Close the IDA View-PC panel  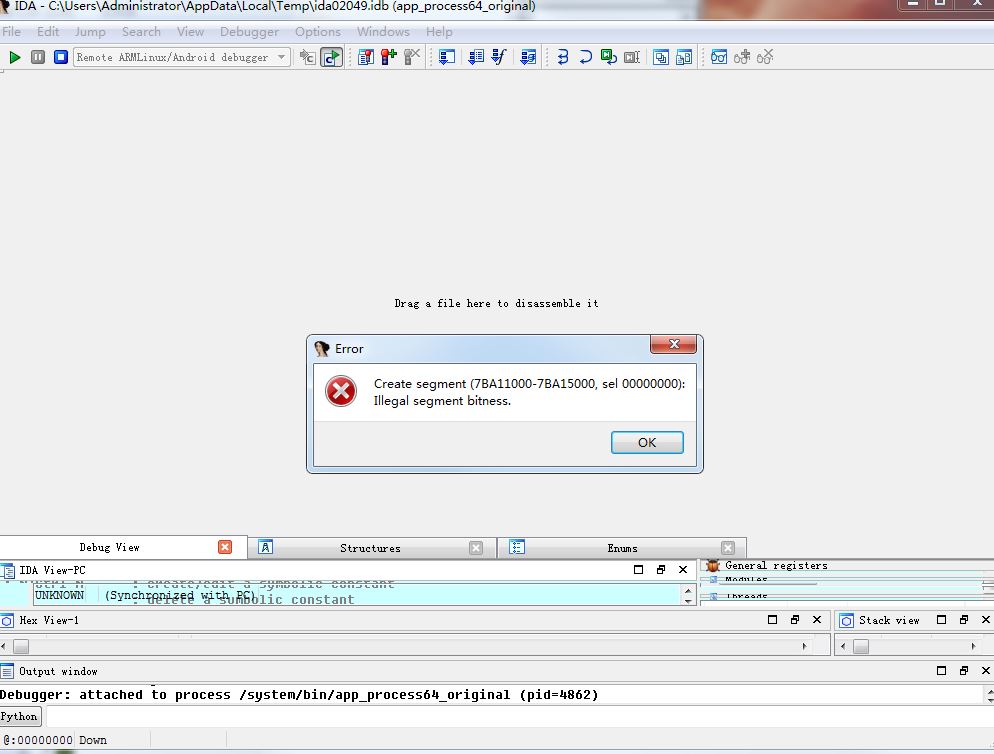683,569
